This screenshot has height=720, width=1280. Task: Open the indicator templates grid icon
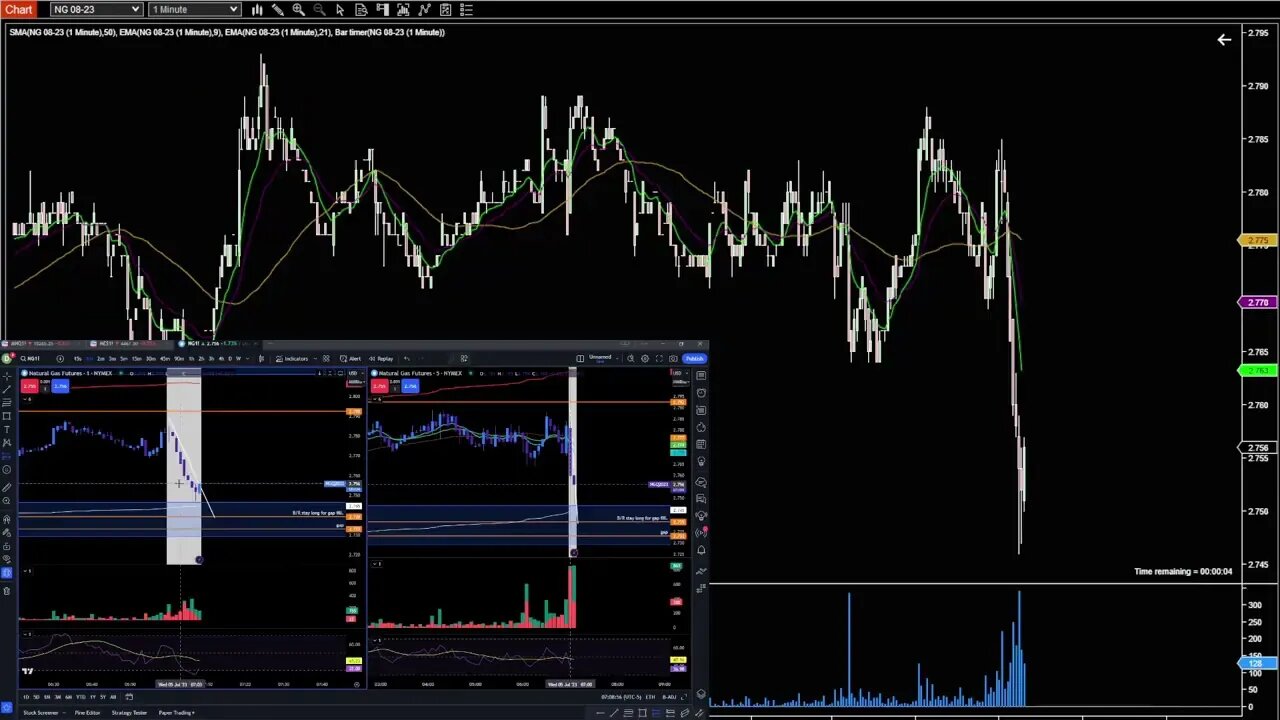326,359
